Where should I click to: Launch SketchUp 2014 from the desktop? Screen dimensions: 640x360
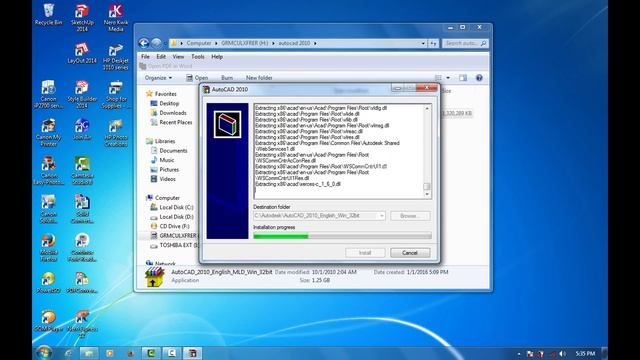tap(82, 18)
